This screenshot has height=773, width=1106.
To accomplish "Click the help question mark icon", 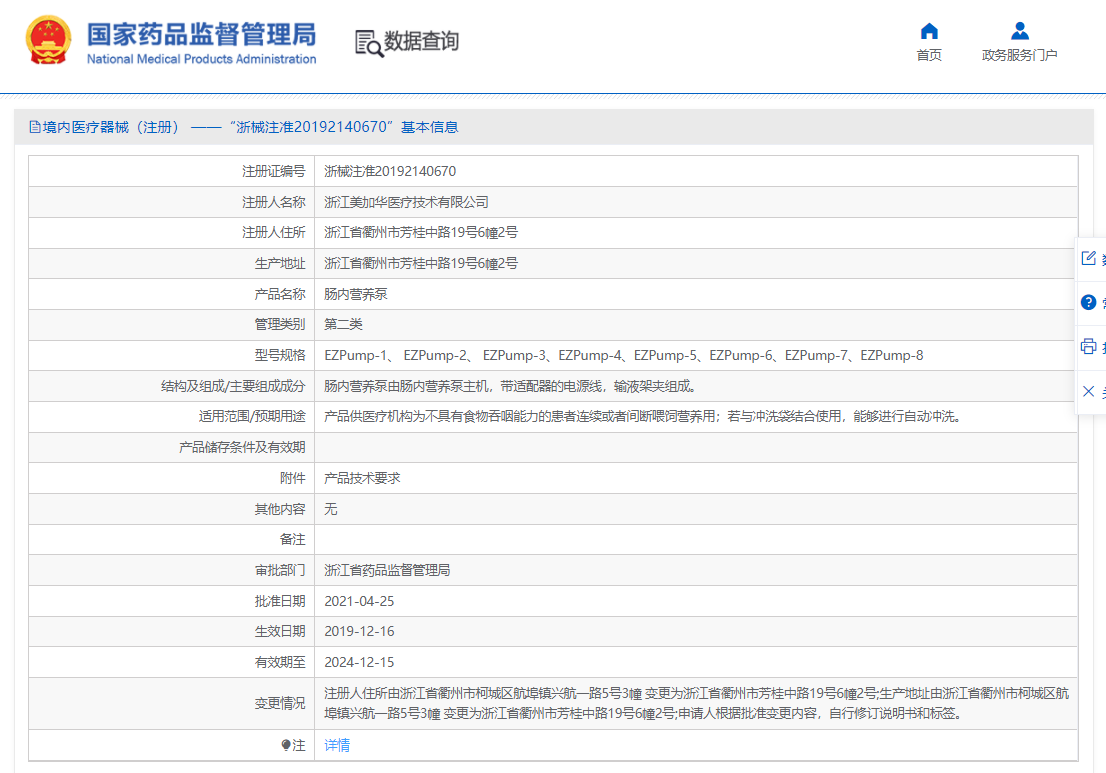I will coord(1088,303).
